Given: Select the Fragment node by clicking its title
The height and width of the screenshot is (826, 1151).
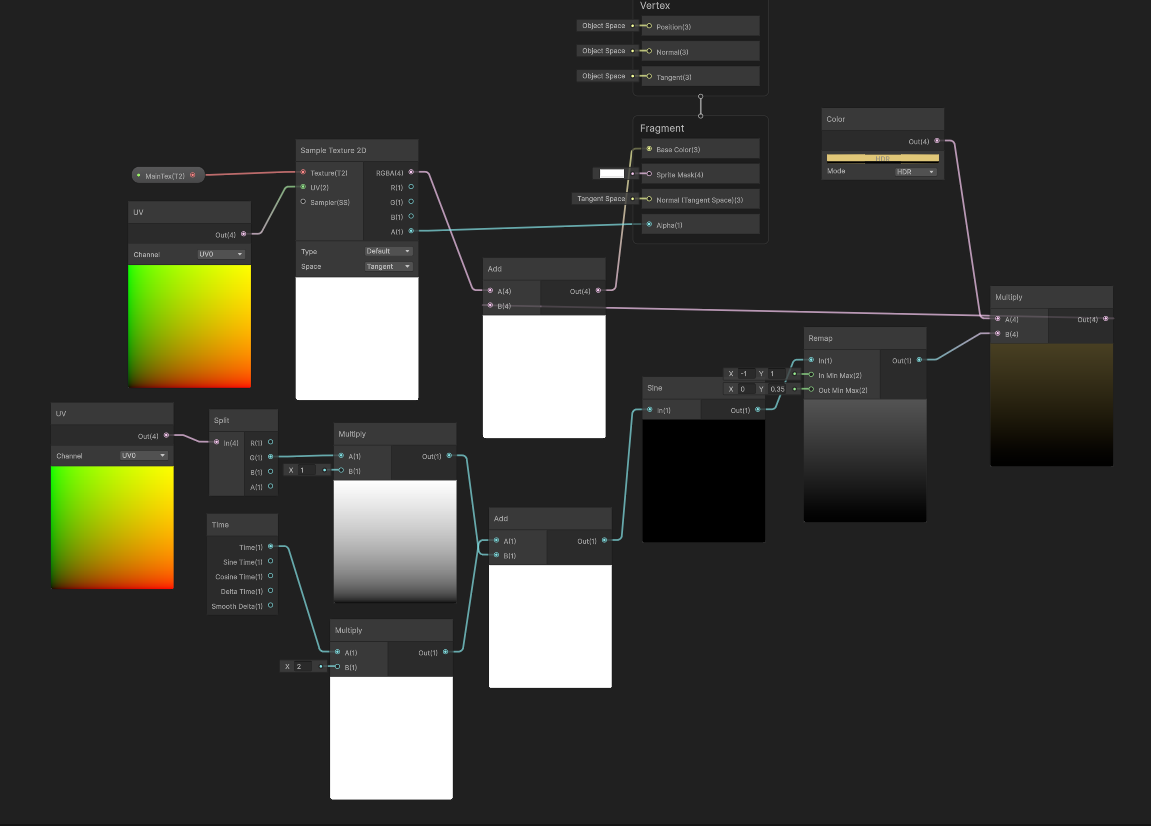Looking at the screenshot, I should (x=664, y=128).
